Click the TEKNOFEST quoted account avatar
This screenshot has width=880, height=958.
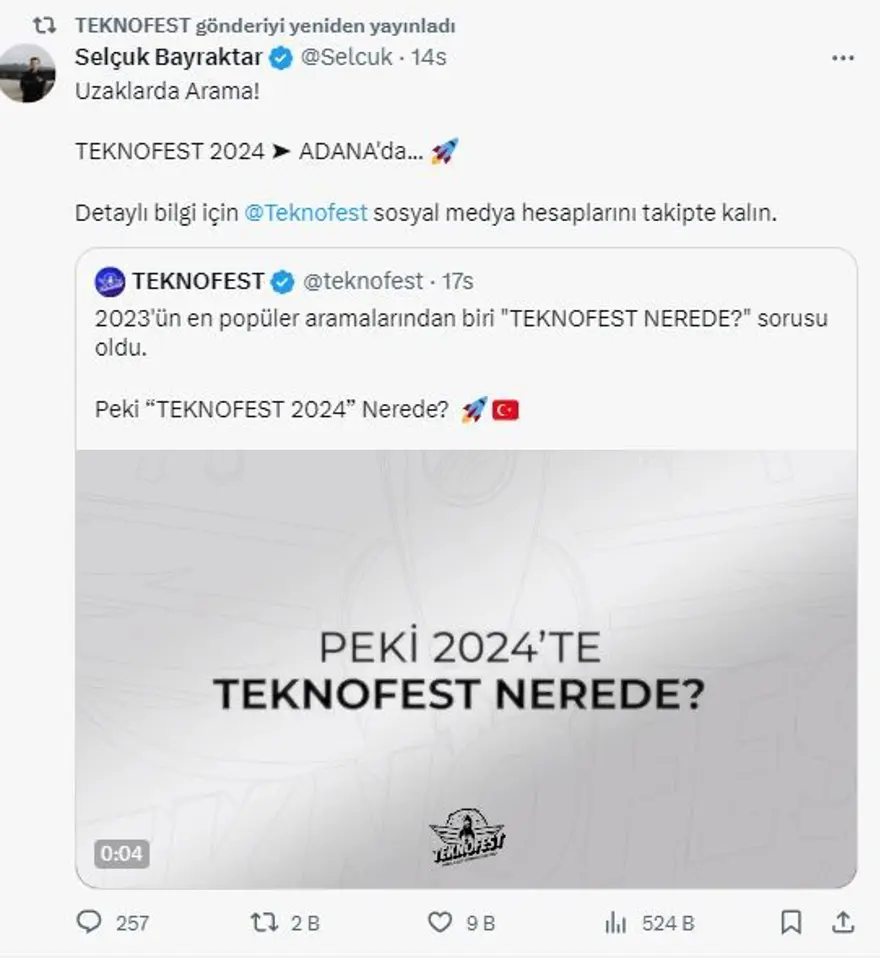(x=109, y=282)
